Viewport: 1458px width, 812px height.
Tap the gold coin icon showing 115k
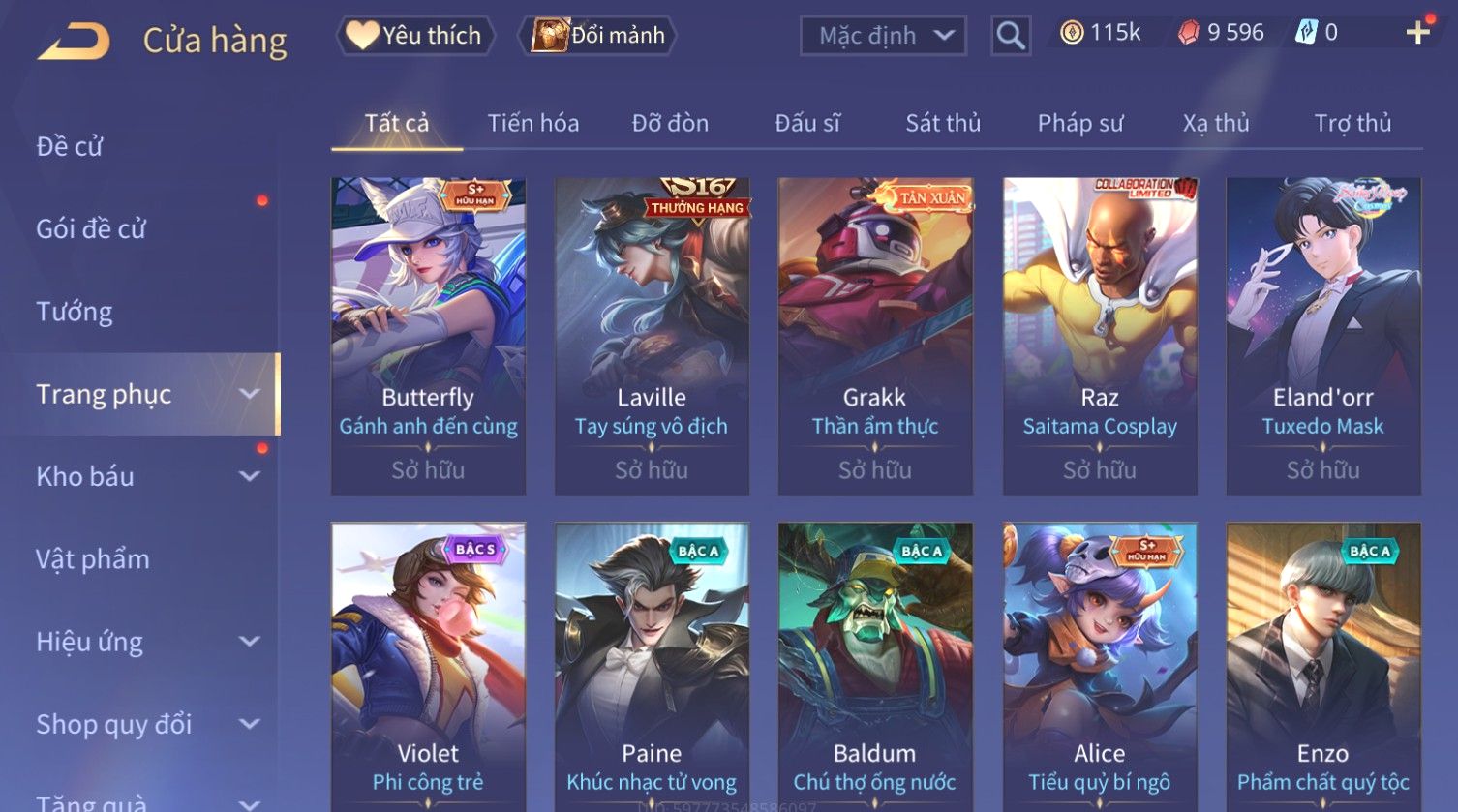pos(1071,33)
